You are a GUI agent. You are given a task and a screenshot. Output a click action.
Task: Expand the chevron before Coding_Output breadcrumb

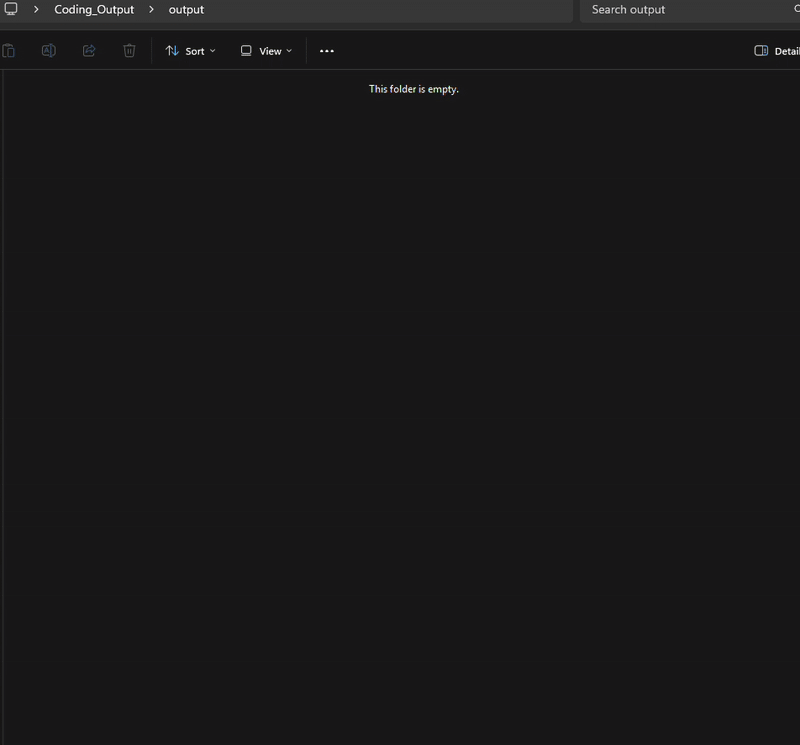(x=36, y=10)
